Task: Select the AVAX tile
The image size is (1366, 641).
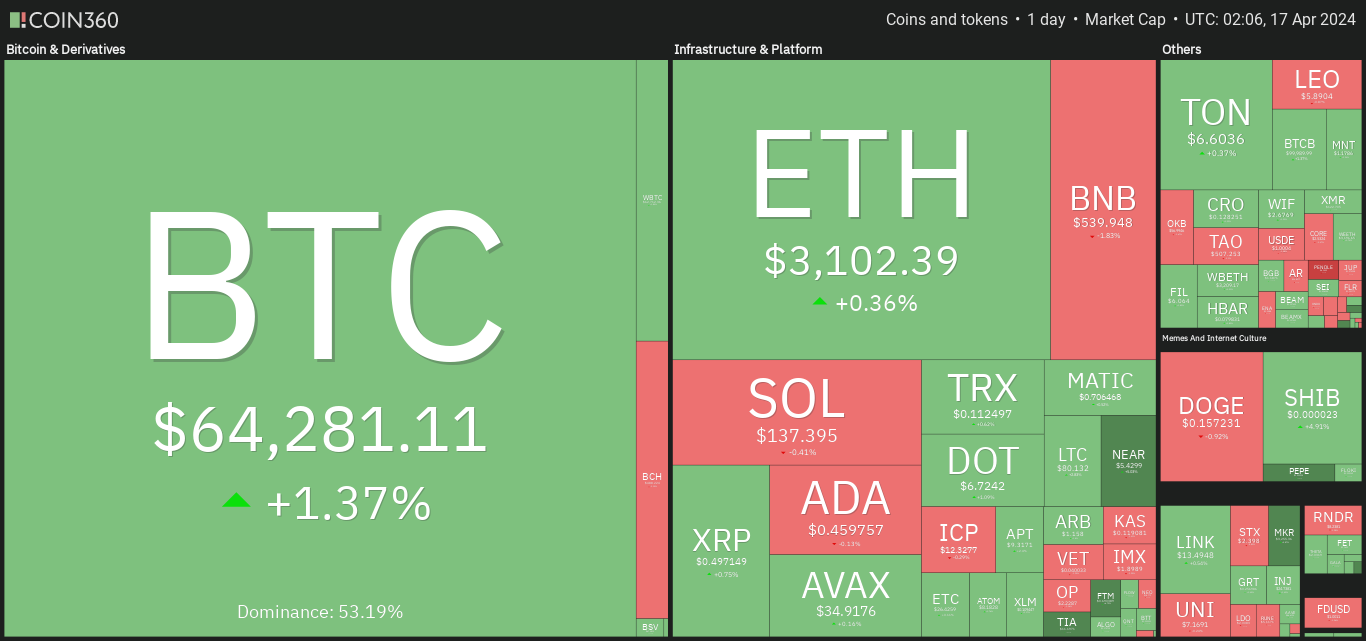Action: point(845,595)
